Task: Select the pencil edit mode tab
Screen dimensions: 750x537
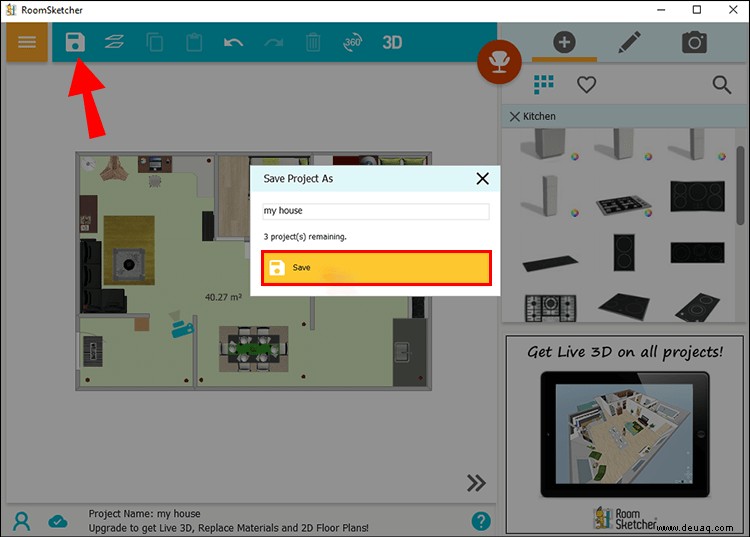Action: (629, 42)
